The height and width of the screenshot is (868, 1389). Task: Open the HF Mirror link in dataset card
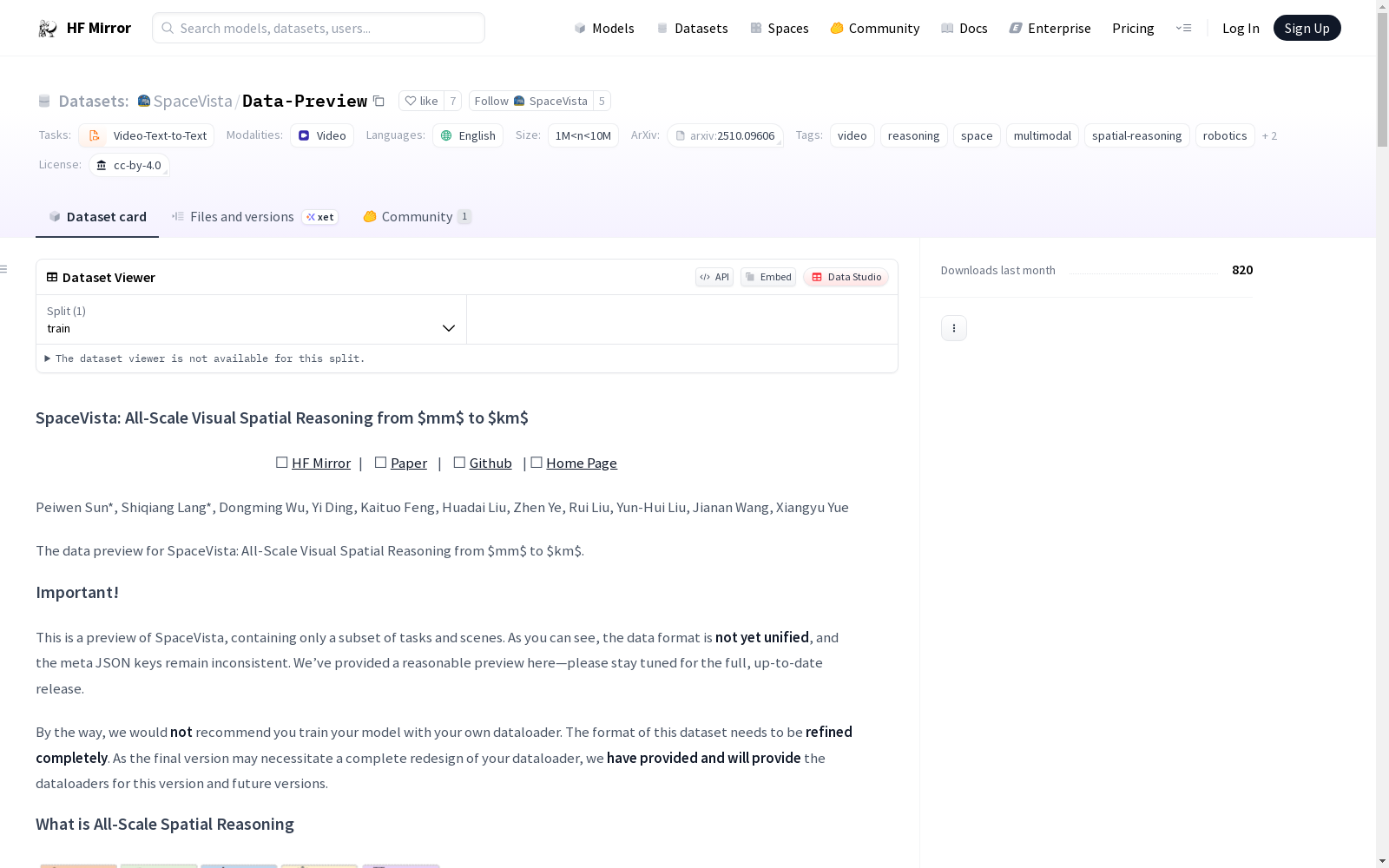[x=321, y=463]
